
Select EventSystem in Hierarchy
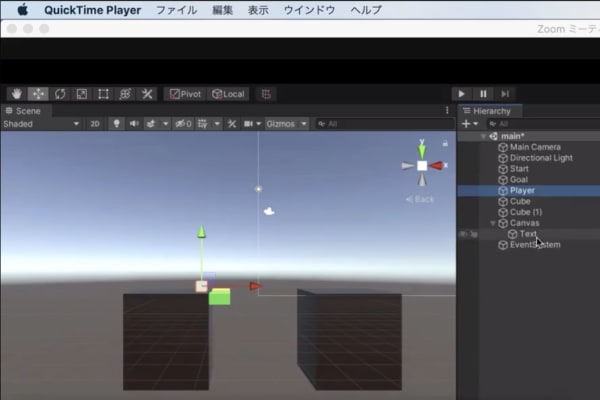(535, 245)
